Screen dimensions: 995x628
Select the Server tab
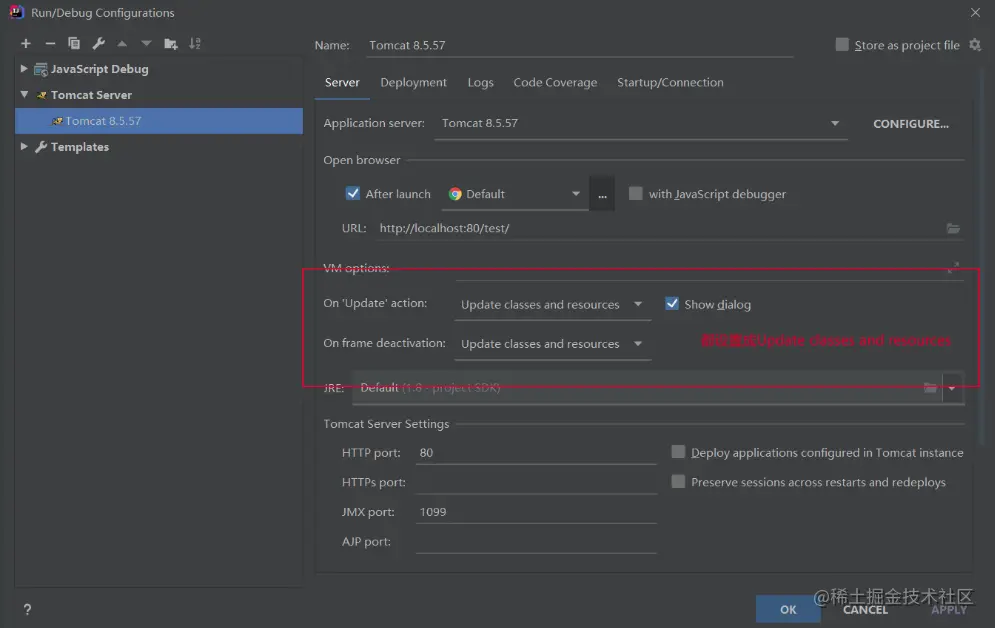[342, 82]
